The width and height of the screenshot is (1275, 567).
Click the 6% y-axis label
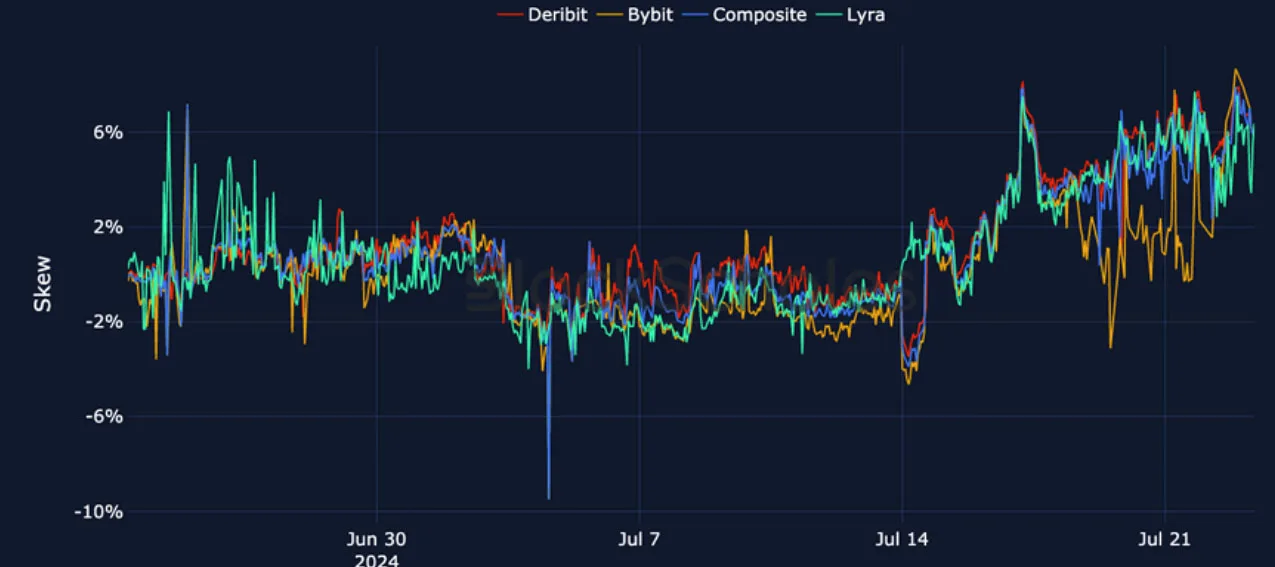coord(110,133)
